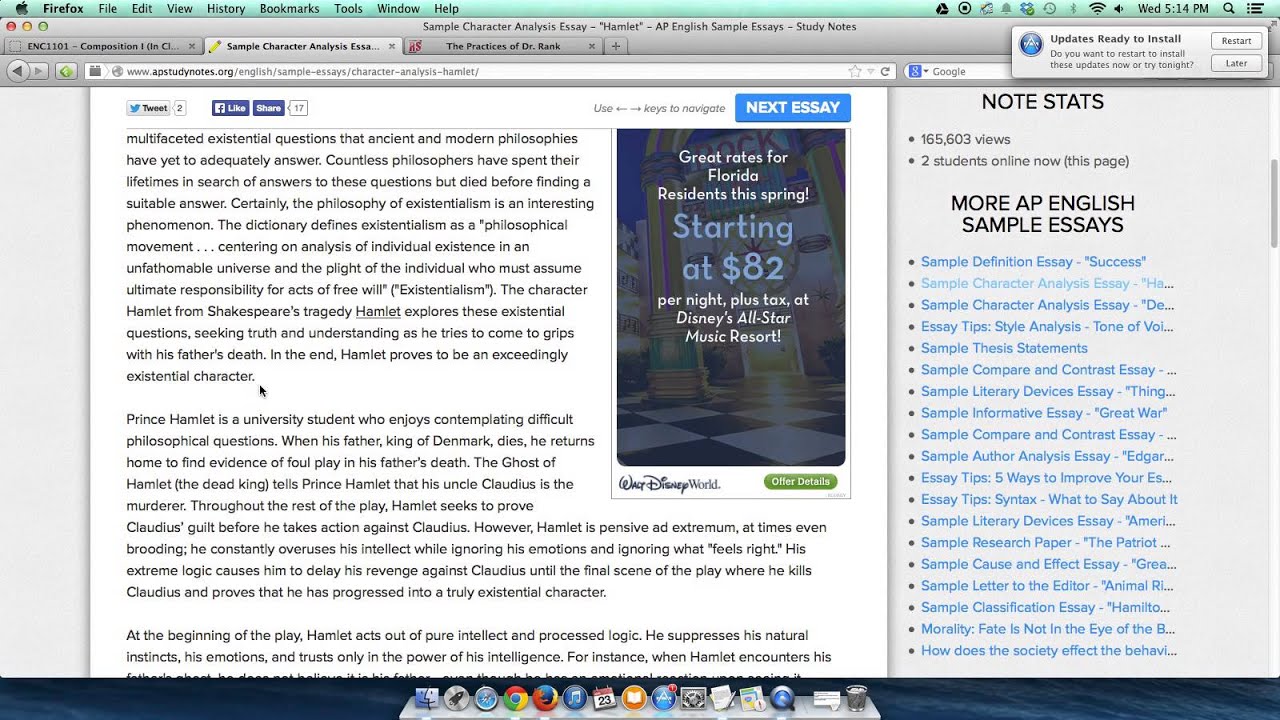
Task: Click the Wi-Fi status icon
Action: (1097, 9)
